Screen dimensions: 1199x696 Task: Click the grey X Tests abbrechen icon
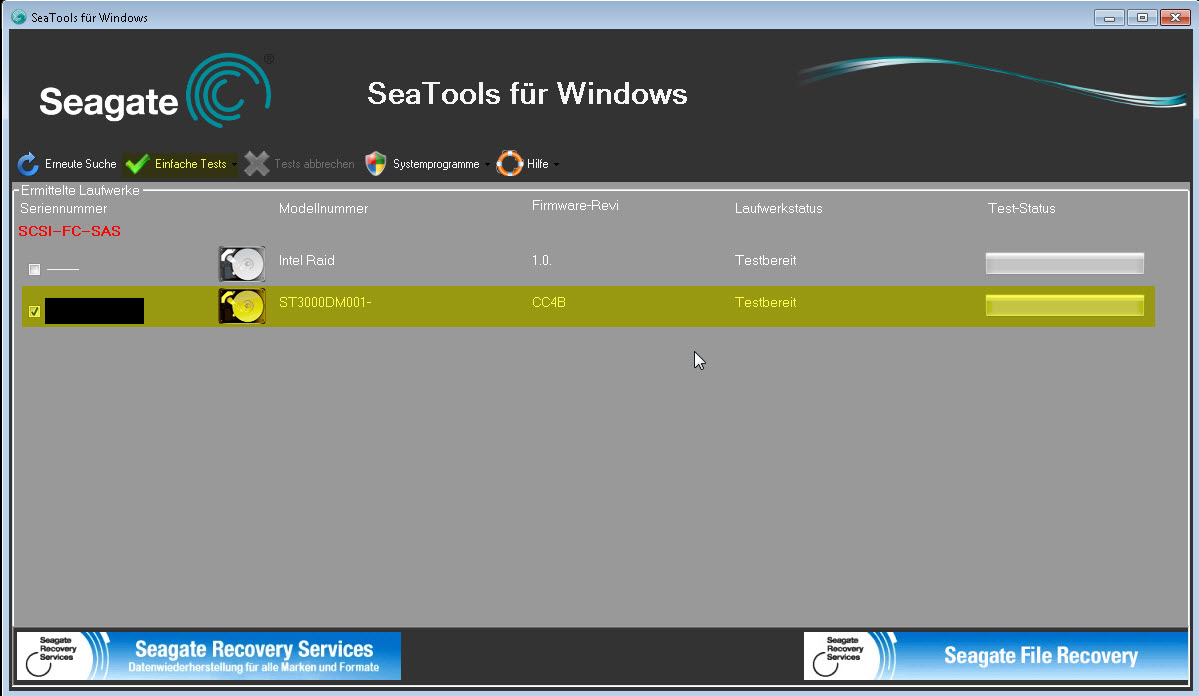257,164
